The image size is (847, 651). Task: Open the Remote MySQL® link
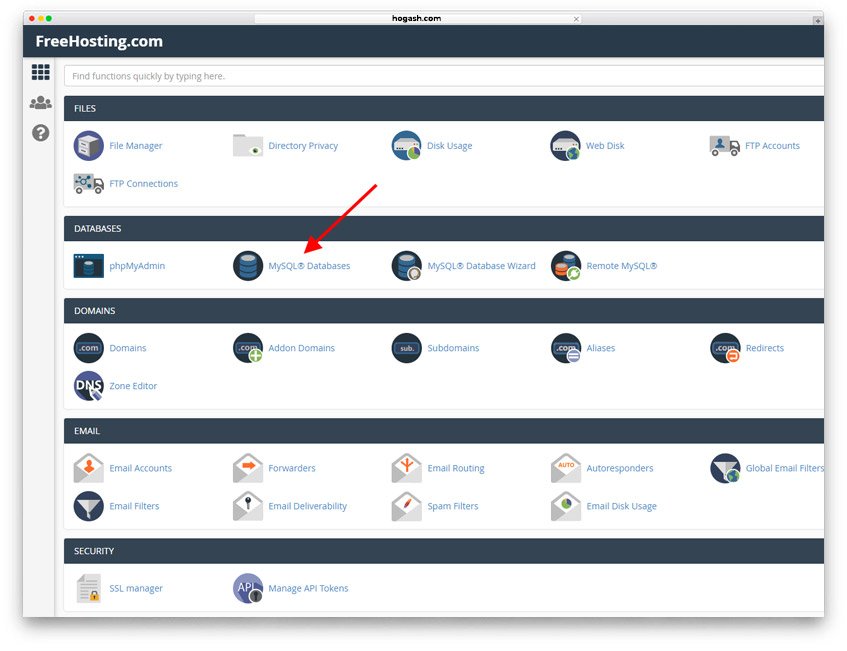622,266
